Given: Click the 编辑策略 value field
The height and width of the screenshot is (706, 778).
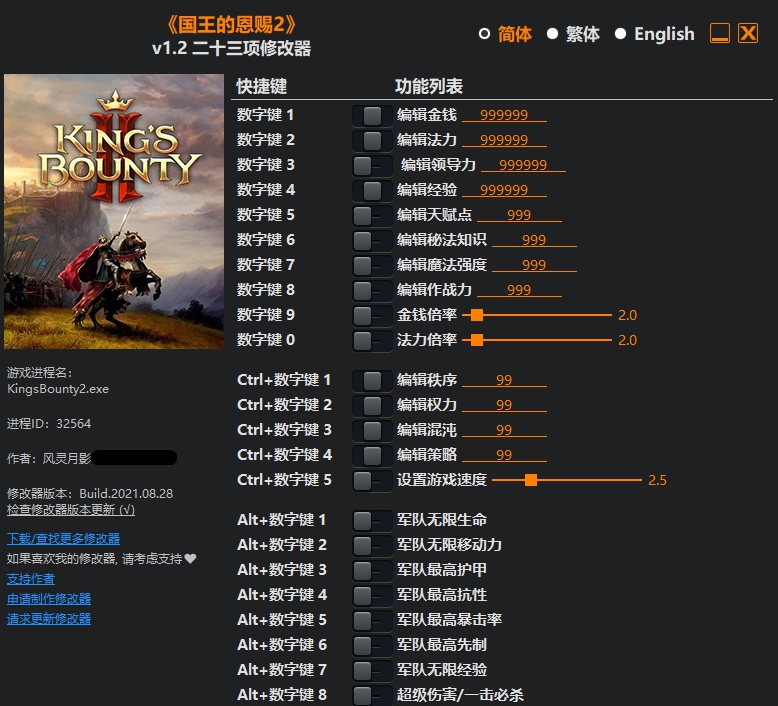Looking at the screenshot, I should pos(504,455).
